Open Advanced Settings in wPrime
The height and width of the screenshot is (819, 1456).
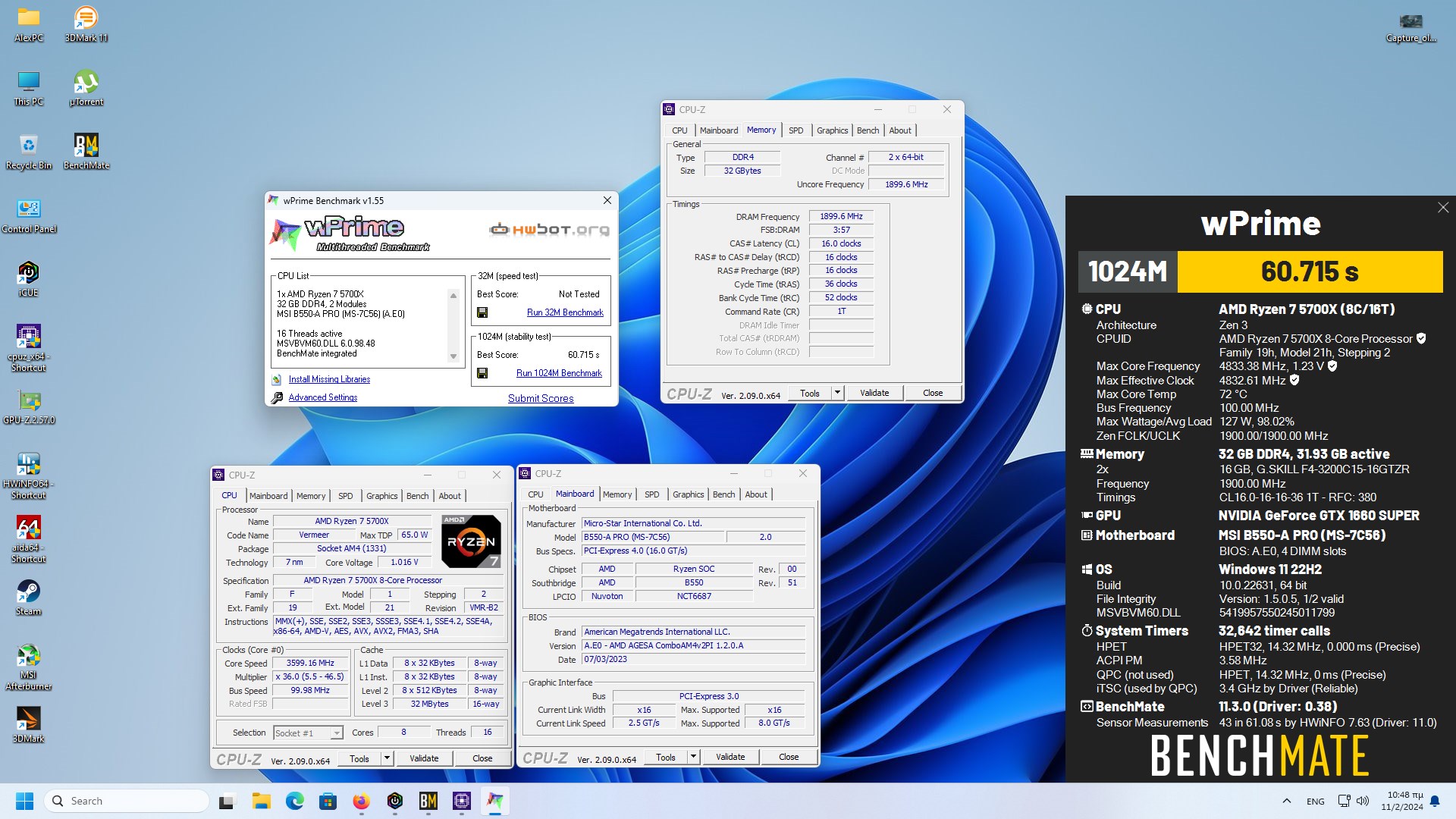pyautogui.click(x=322, y=397)
